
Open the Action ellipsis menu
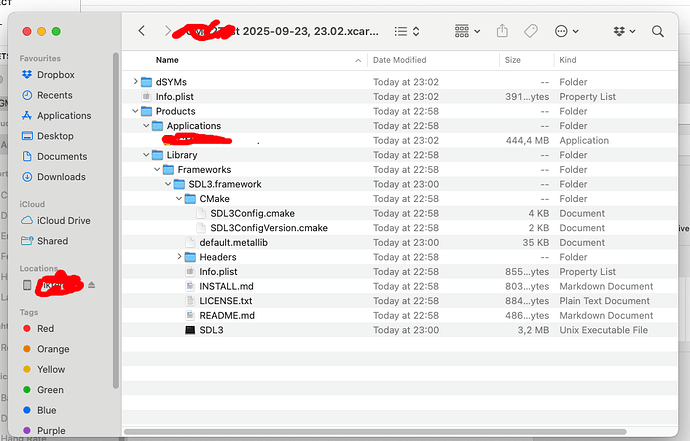[x=566, y=31]
